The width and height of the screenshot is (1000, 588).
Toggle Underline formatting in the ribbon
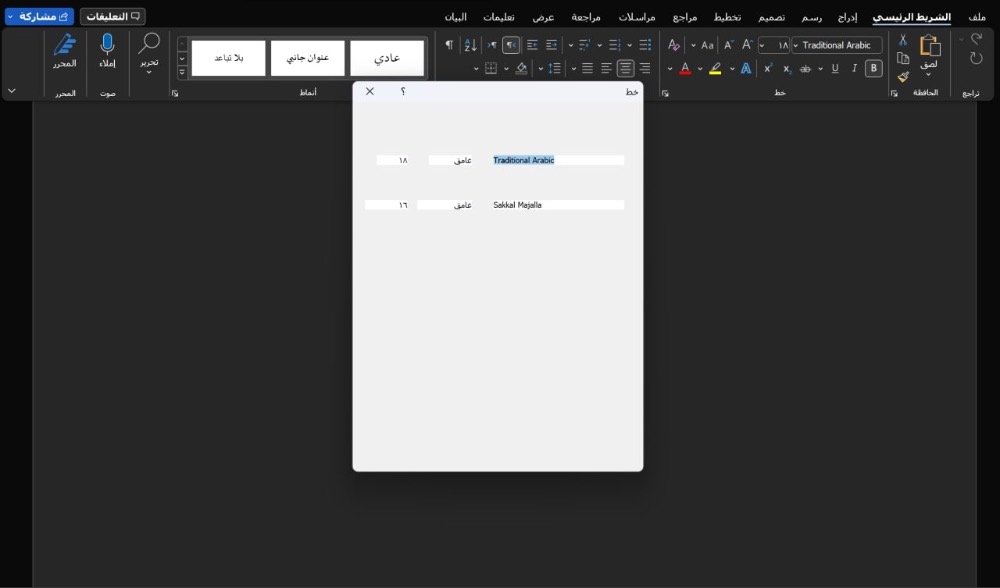835,69
